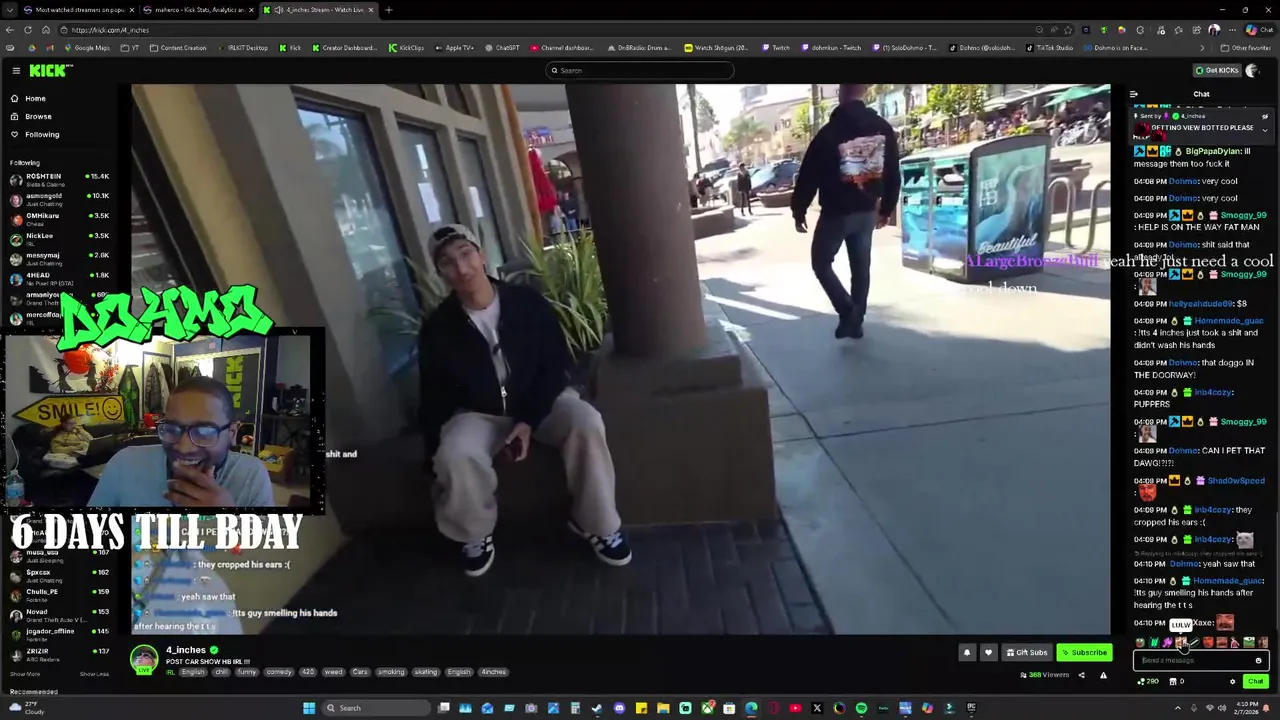The width and height of the screenshot is (1280, 720).
Task: Open Steam from the taskbar
Action: (597, 708)
